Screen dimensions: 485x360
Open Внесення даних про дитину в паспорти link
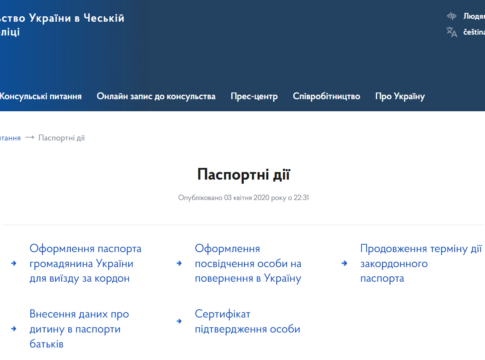(79, 329)
